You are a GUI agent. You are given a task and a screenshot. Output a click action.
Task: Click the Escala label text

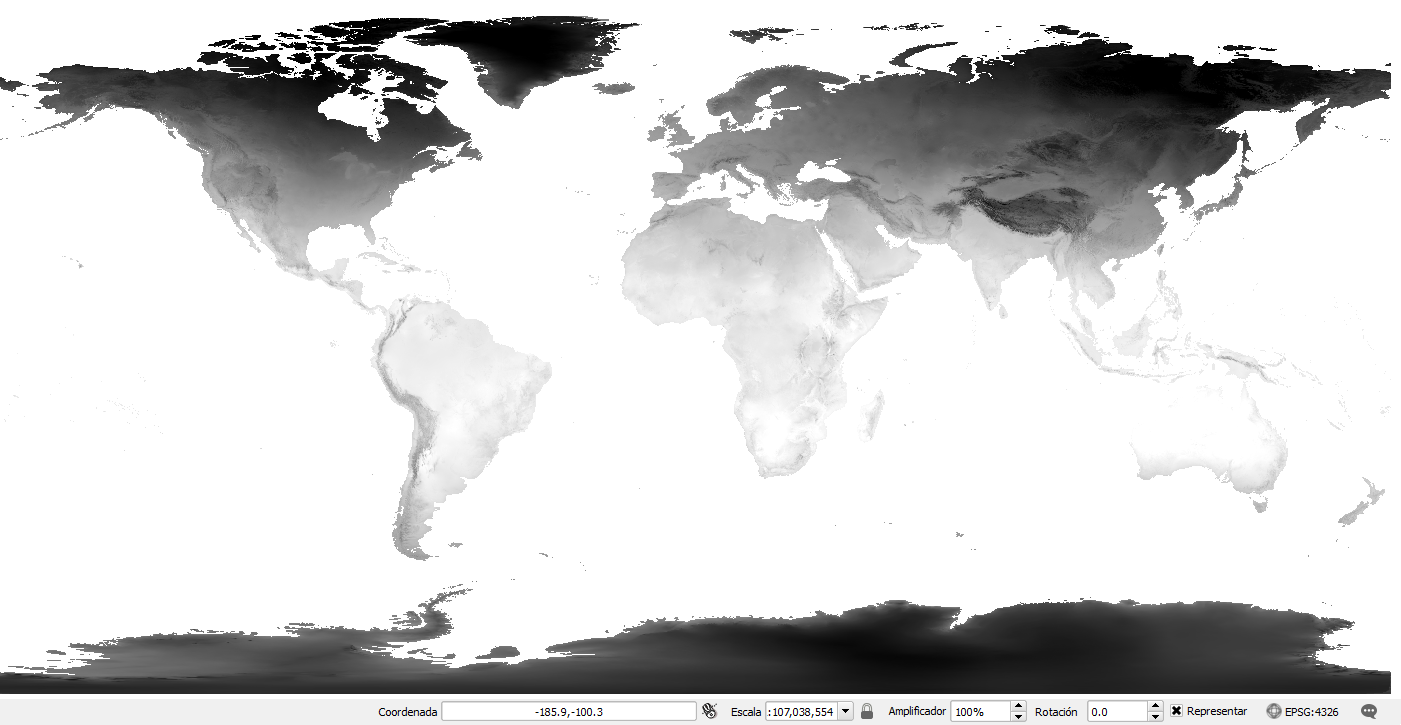(x=746, y=712)
